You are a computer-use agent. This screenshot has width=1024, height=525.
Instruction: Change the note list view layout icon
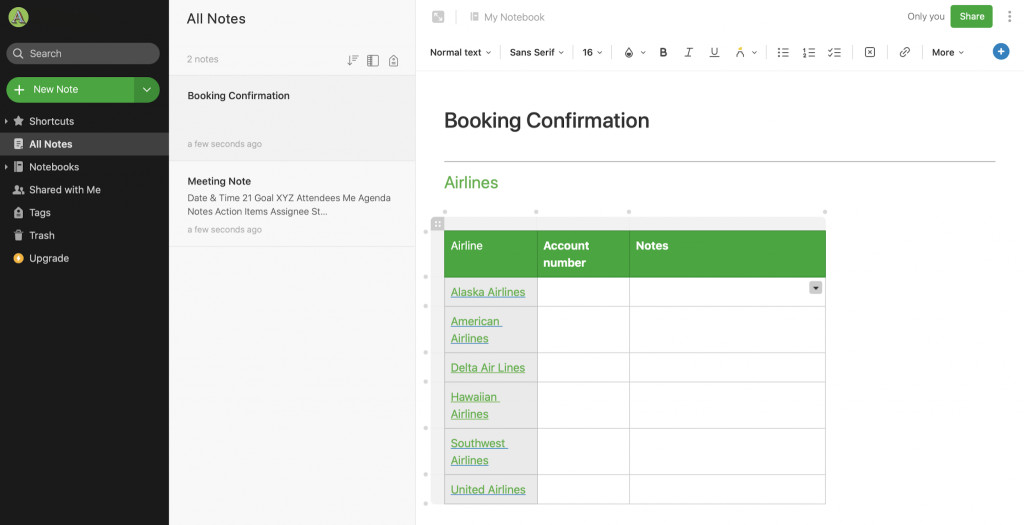(373, 60)
